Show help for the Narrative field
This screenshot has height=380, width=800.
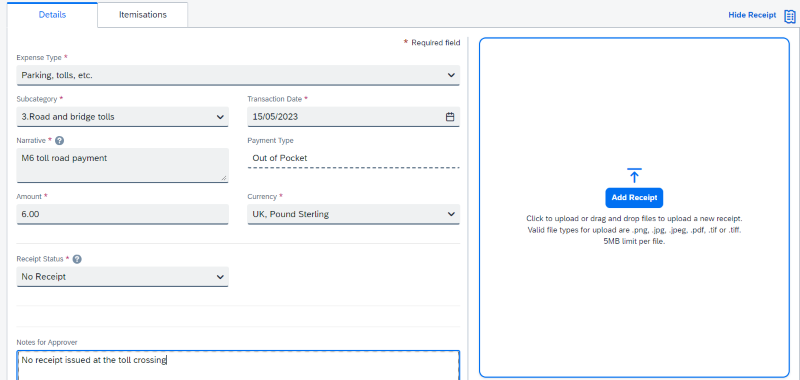click(x=59, y=141)
